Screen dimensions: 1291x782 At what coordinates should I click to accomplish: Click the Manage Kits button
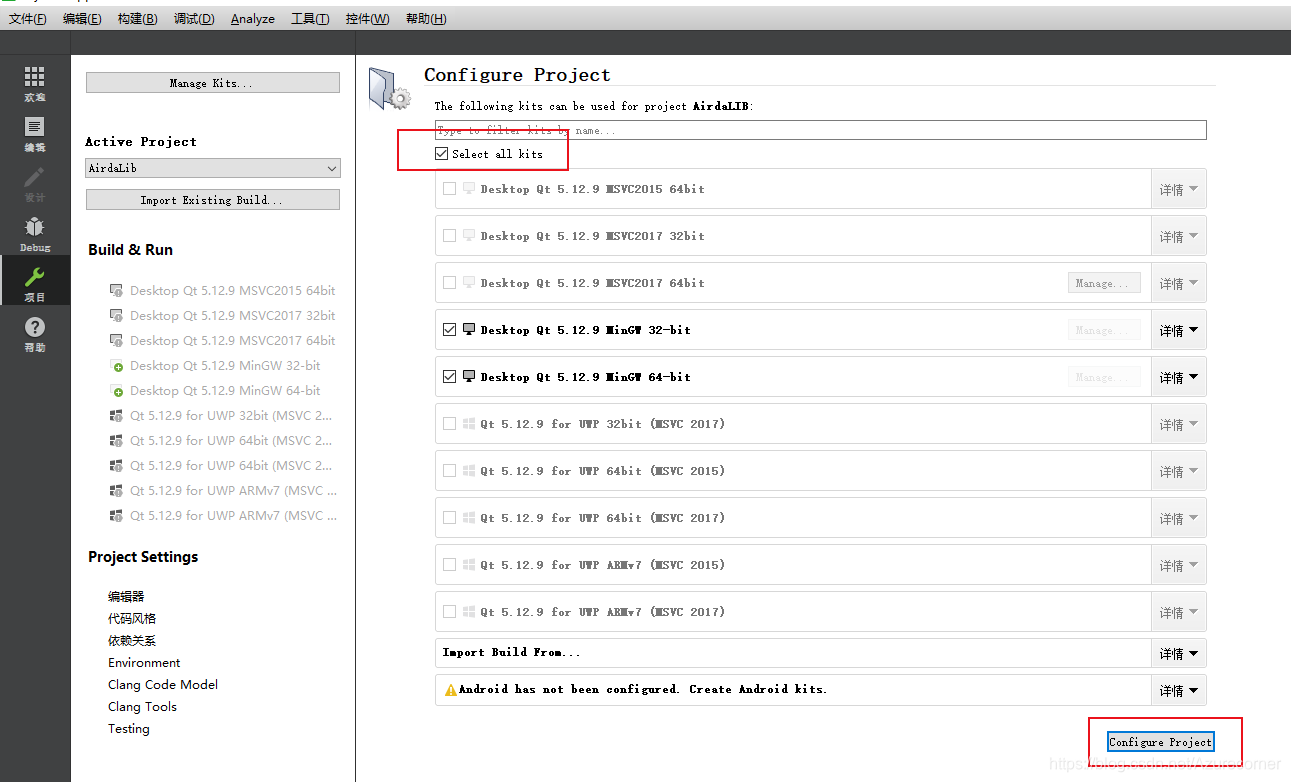click(212, 81)
